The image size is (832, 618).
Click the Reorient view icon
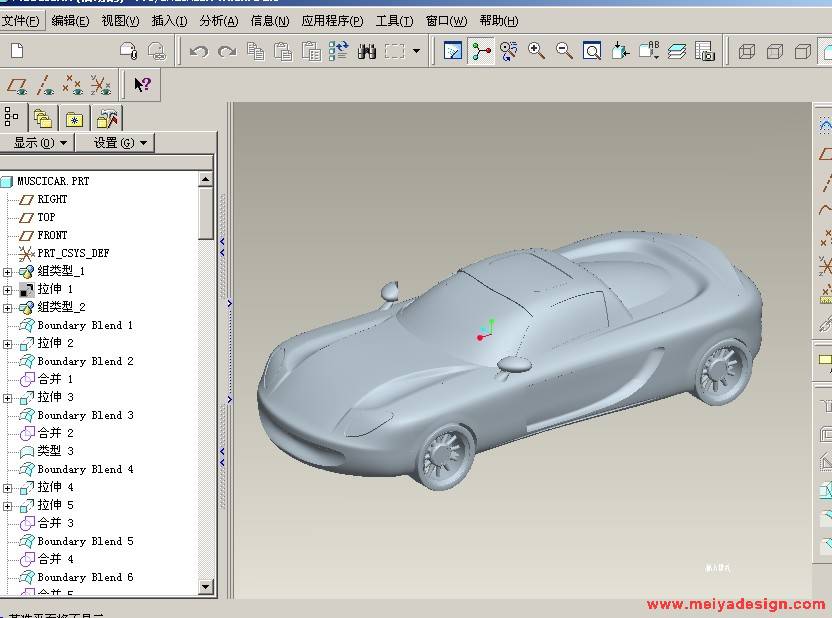click(620, 51)
